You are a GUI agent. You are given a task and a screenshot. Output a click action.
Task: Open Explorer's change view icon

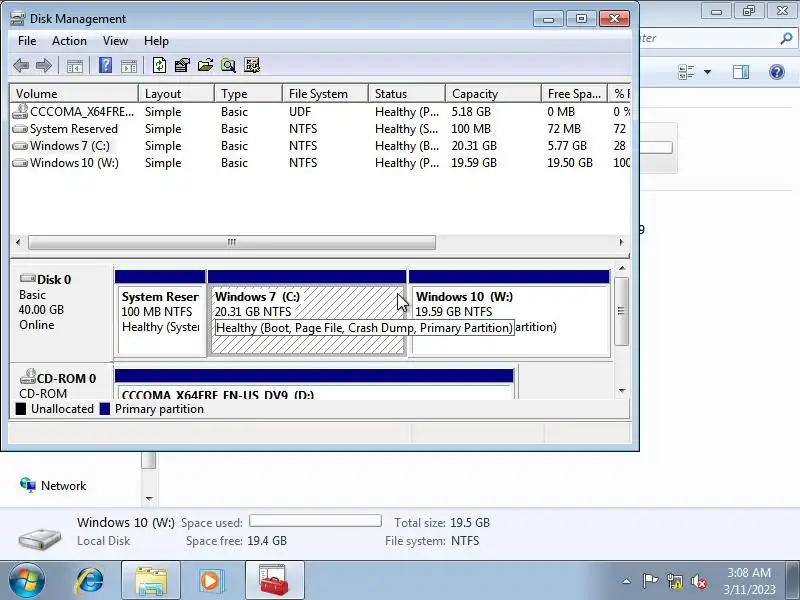[686, 72]
